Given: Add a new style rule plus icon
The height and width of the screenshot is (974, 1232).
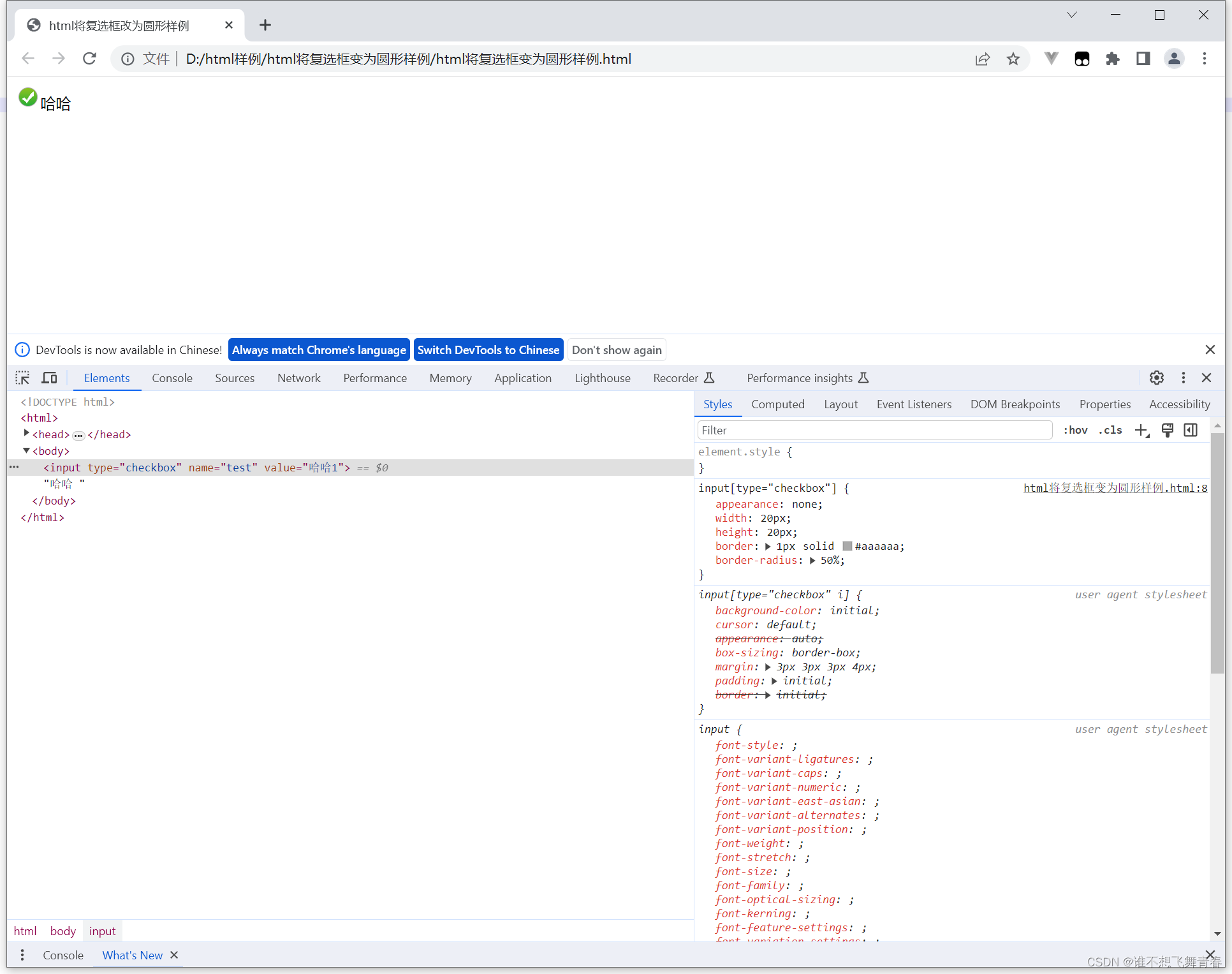Looking at the screenshot, I should point(1142,431).
